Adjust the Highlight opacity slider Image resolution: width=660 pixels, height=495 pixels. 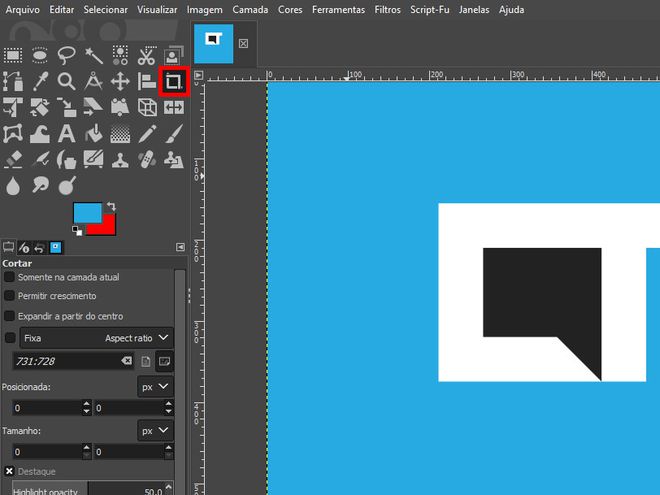92,488
